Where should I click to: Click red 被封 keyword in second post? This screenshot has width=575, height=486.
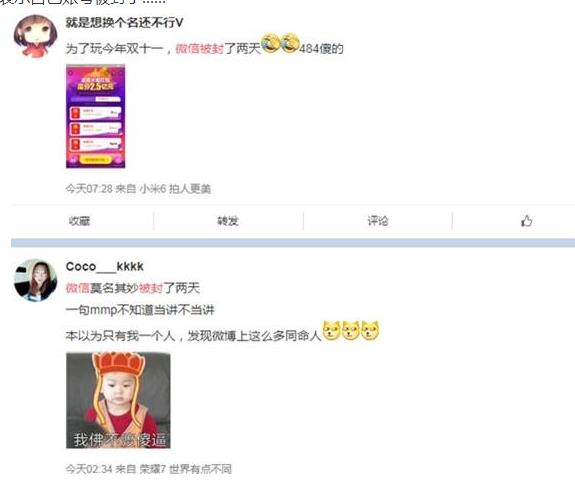151,288
